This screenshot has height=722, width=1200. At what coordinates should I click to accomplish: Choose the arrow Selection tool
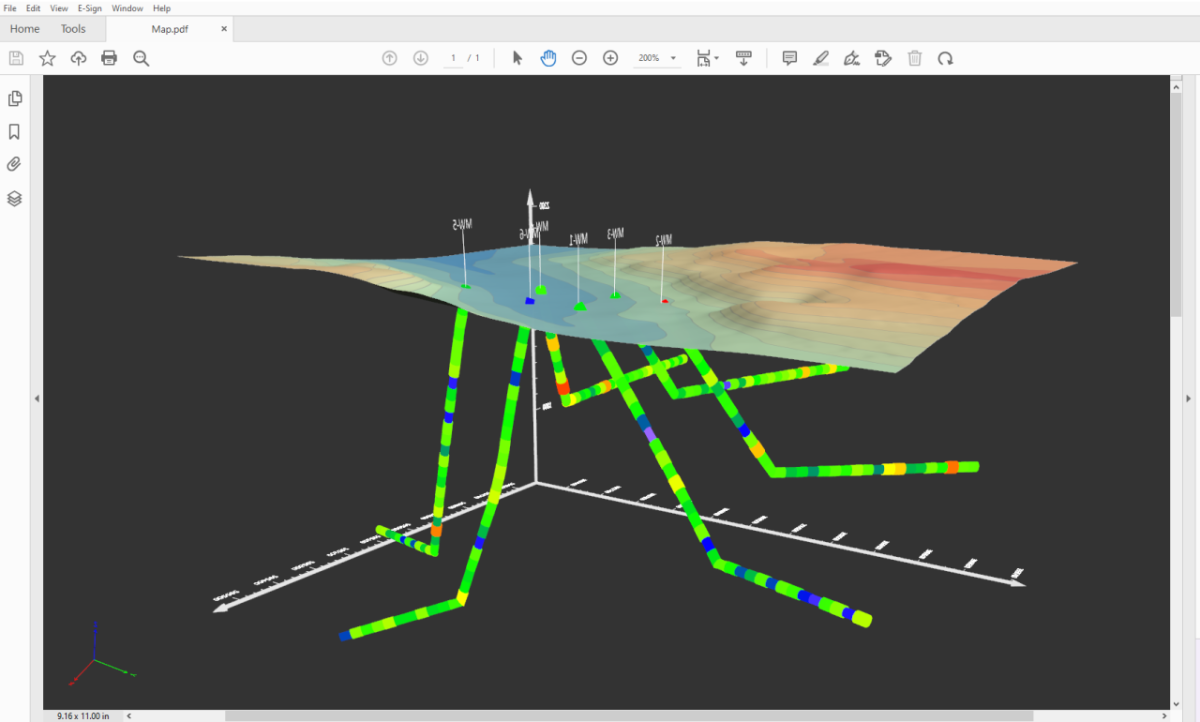517,58
